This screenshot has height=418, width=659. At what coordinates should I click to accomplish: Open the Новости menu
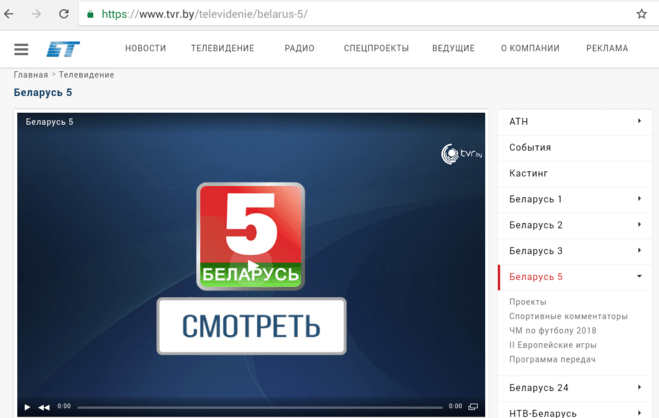click(145, 49)
